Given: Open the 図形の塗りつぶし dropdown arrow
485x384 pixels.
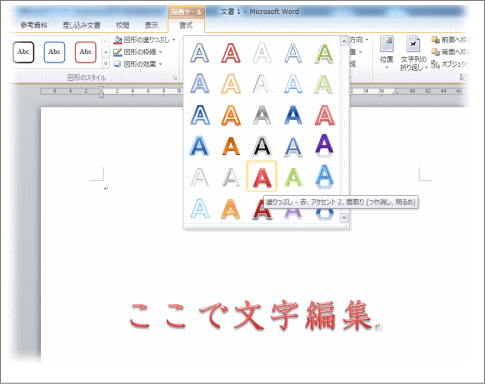Looking at the screenshot, I should coord(174,40).
